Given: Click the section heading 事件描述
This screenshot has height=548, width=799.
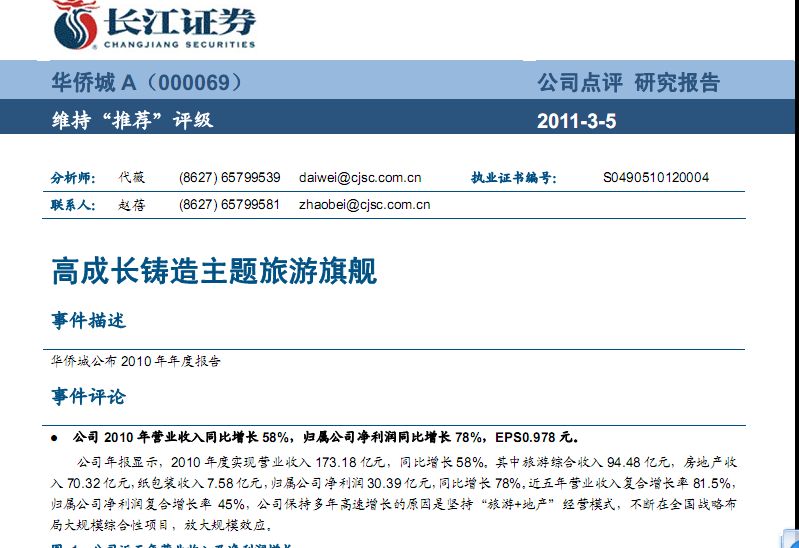Looking at the screenshot, I should pos(88,321).
